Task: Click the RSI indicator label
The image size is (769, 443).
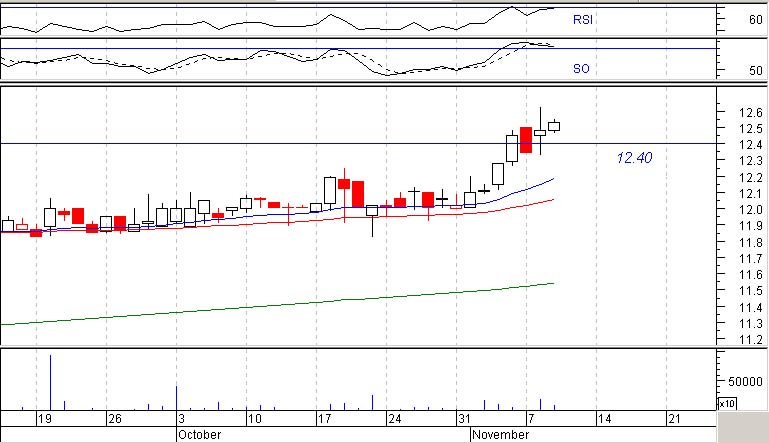Action: tap(583, 20)
